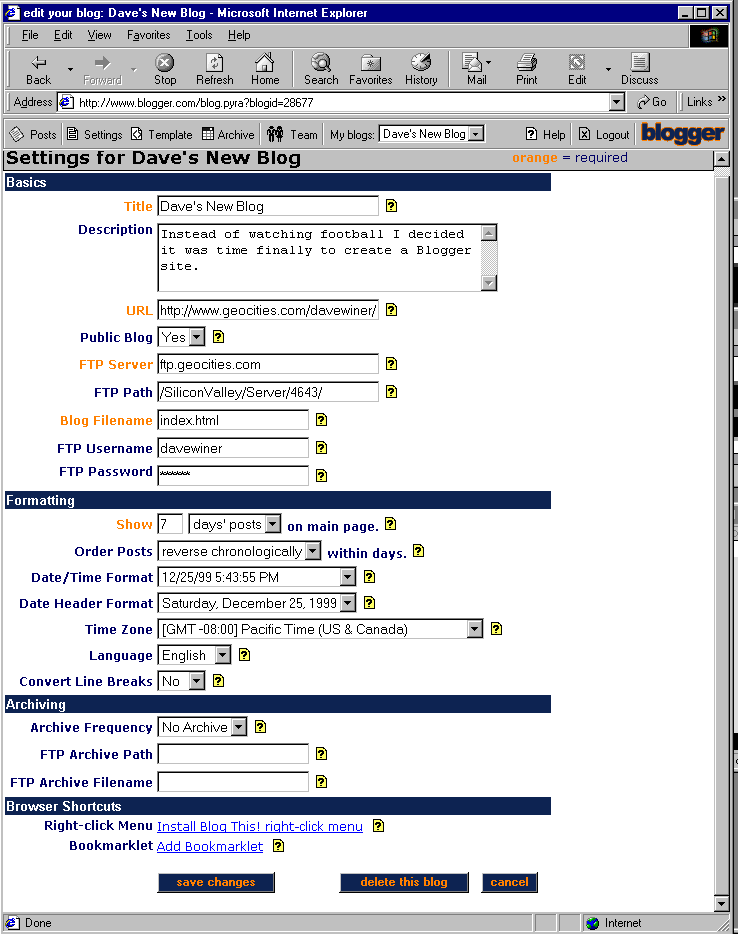Click Install Blog This! right-click menu link

(260, 826)
